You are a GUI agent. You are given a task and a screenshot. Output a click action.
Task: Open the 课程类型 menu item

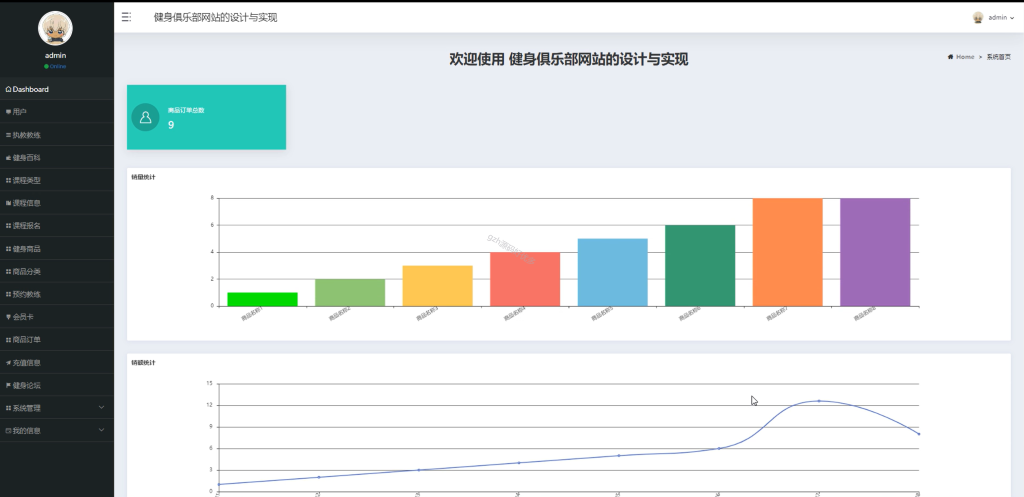tap(57, 180)
